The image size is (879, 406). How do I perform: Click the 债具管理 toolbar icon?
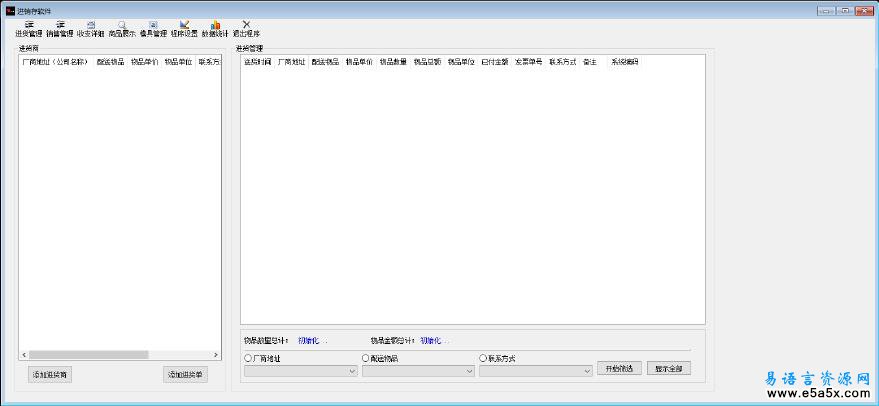153,27
